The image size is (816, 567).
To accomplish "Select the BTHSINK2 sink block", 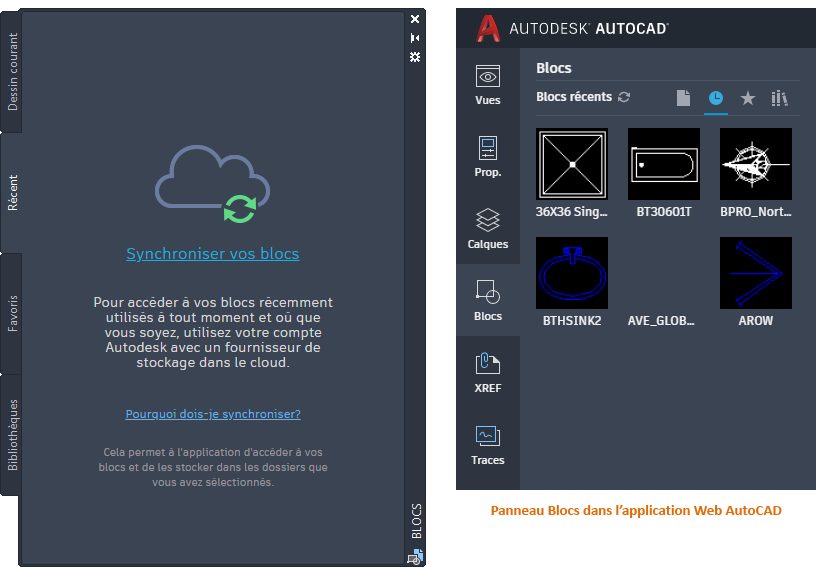I will (572, 273).
